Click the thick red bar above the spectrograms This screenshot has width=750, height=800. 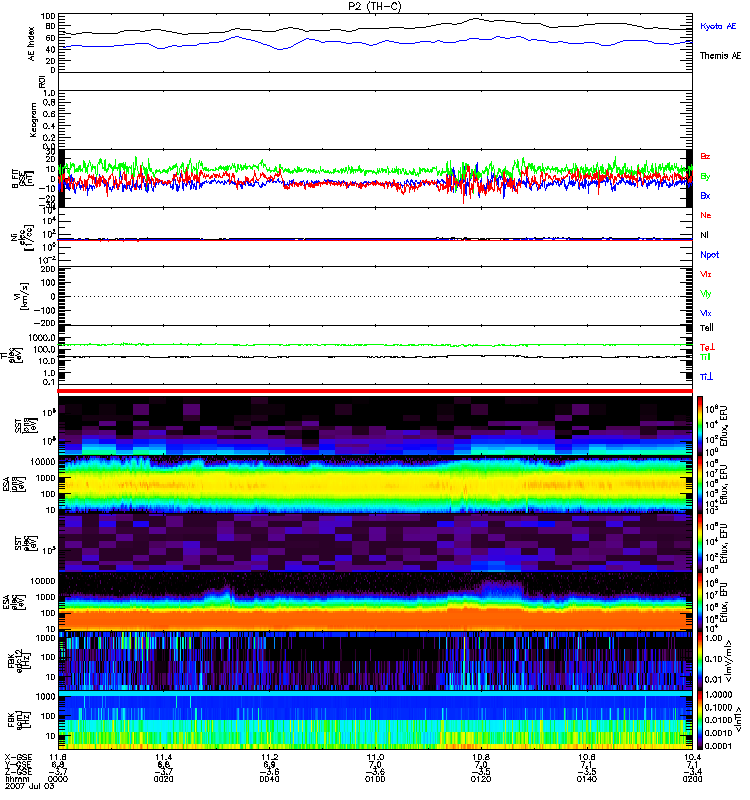click(375, 391)
